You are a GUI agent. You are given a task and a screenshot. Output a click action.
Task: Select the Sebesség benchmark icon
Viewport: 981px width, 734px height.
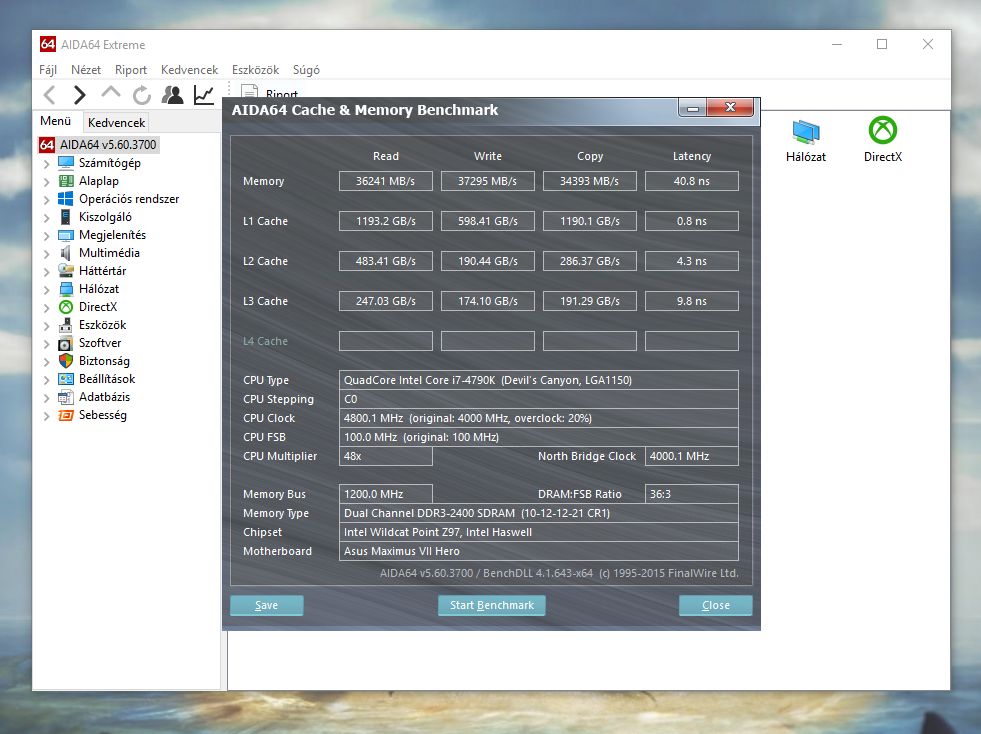tap(66, 415)
